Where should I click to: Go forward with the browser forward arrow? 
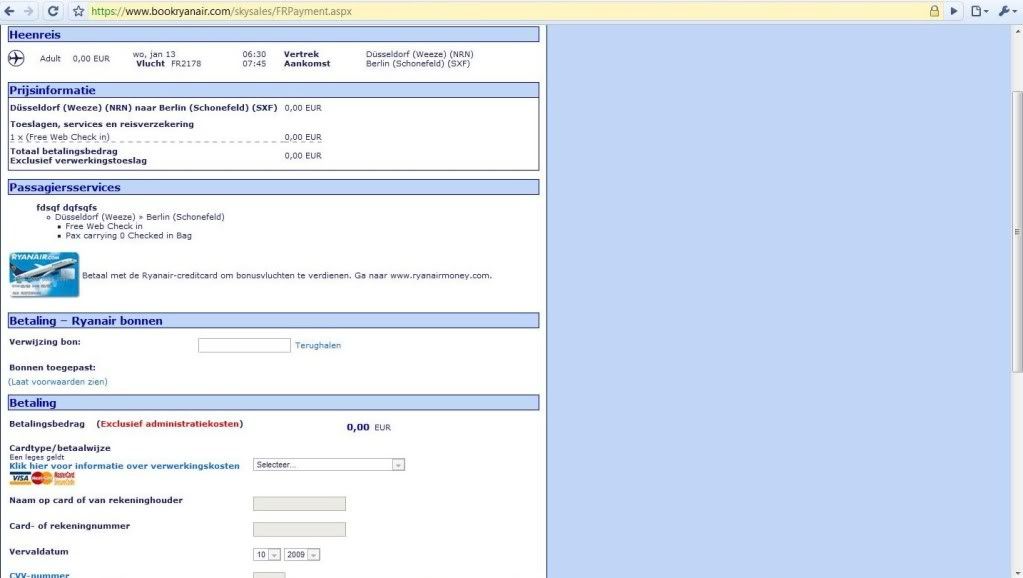[29, 11]
